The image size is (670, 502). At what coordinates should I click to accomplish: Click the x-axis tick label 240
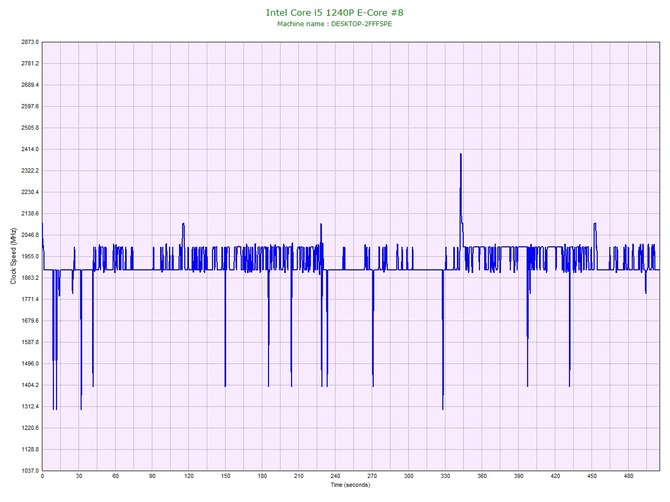(335, 476)
